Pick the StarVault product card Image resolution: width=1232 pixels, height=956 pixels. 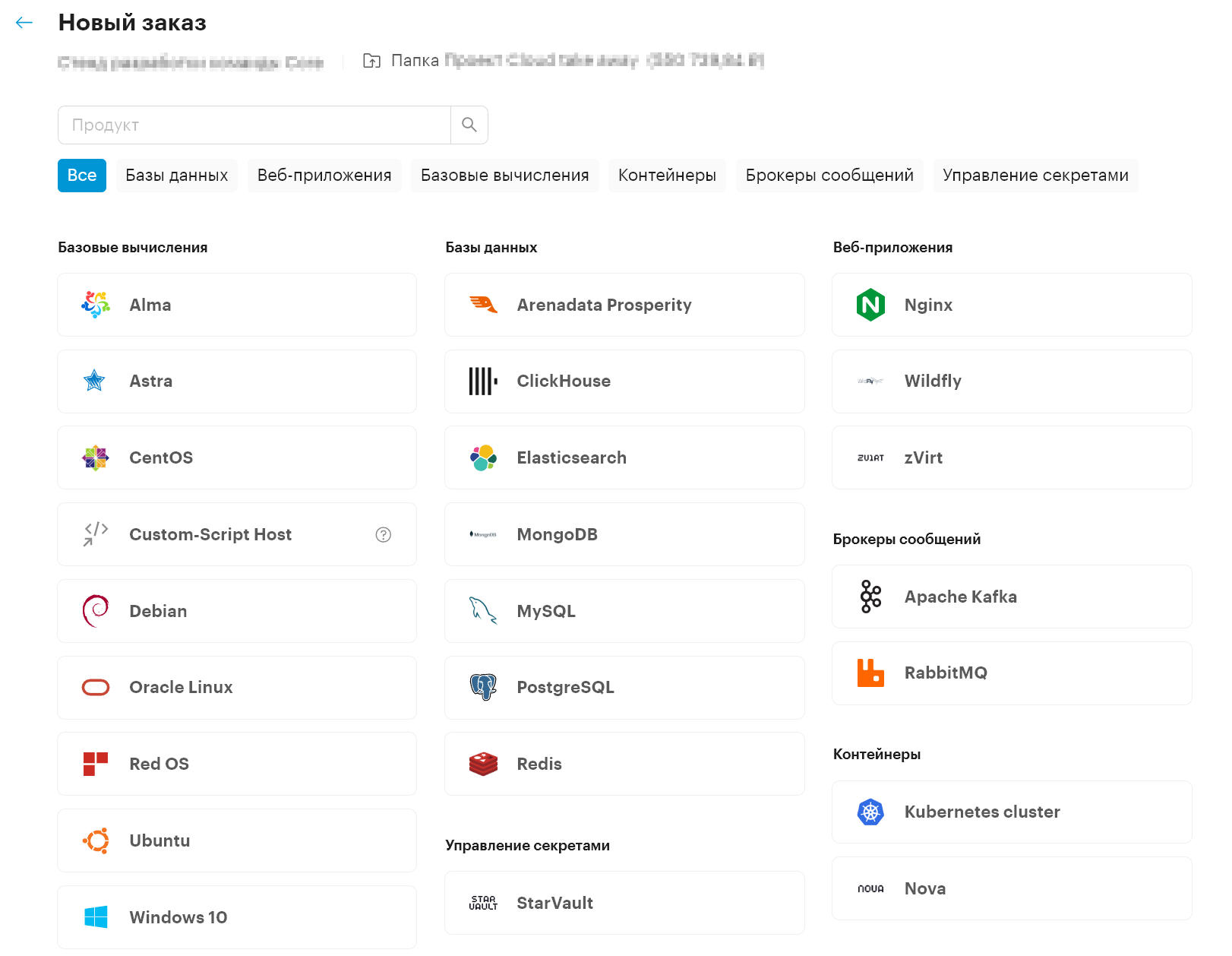pos(624,903)
